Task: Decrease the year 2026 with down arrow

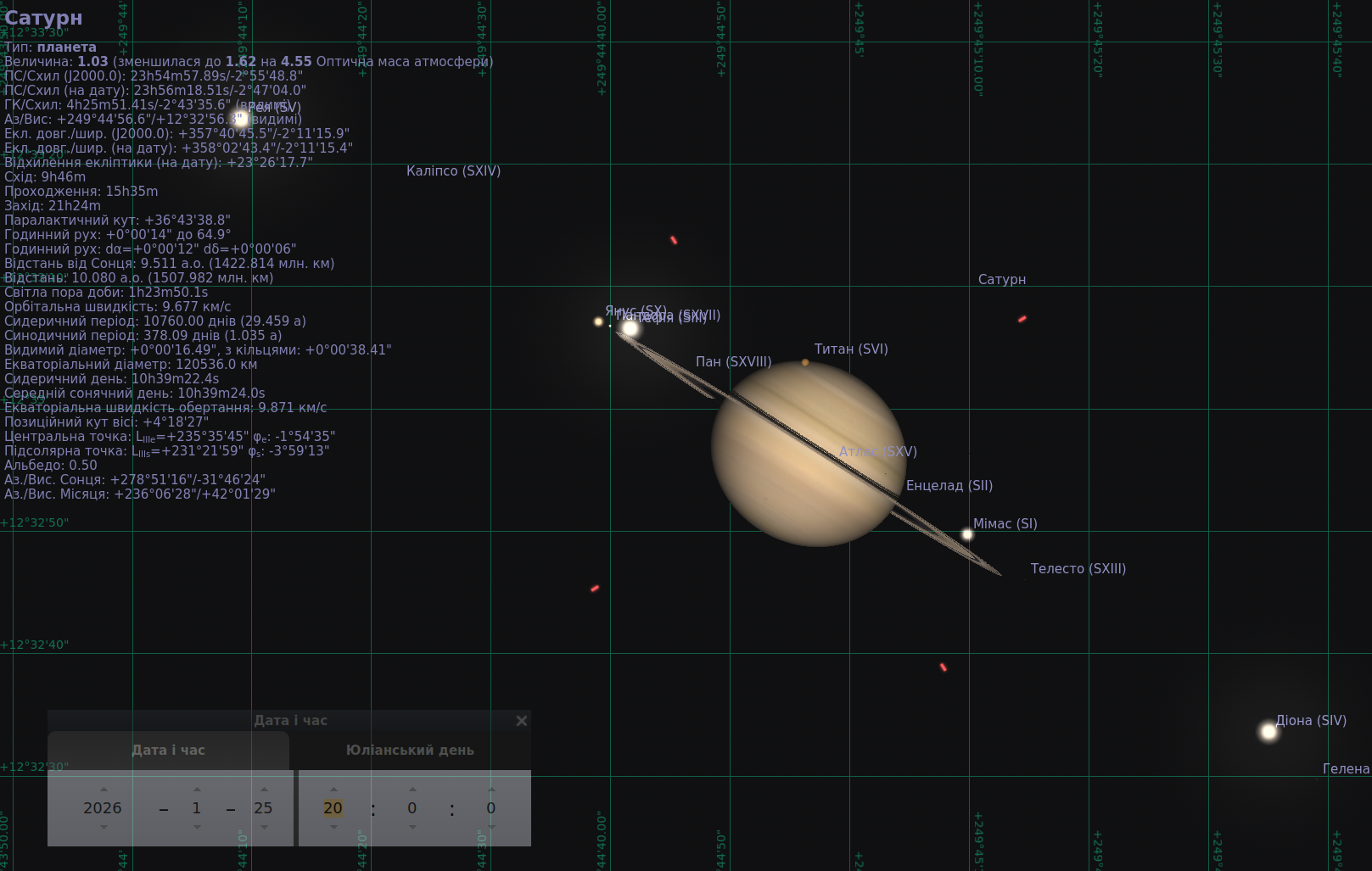Action: (x=104, y=827)
